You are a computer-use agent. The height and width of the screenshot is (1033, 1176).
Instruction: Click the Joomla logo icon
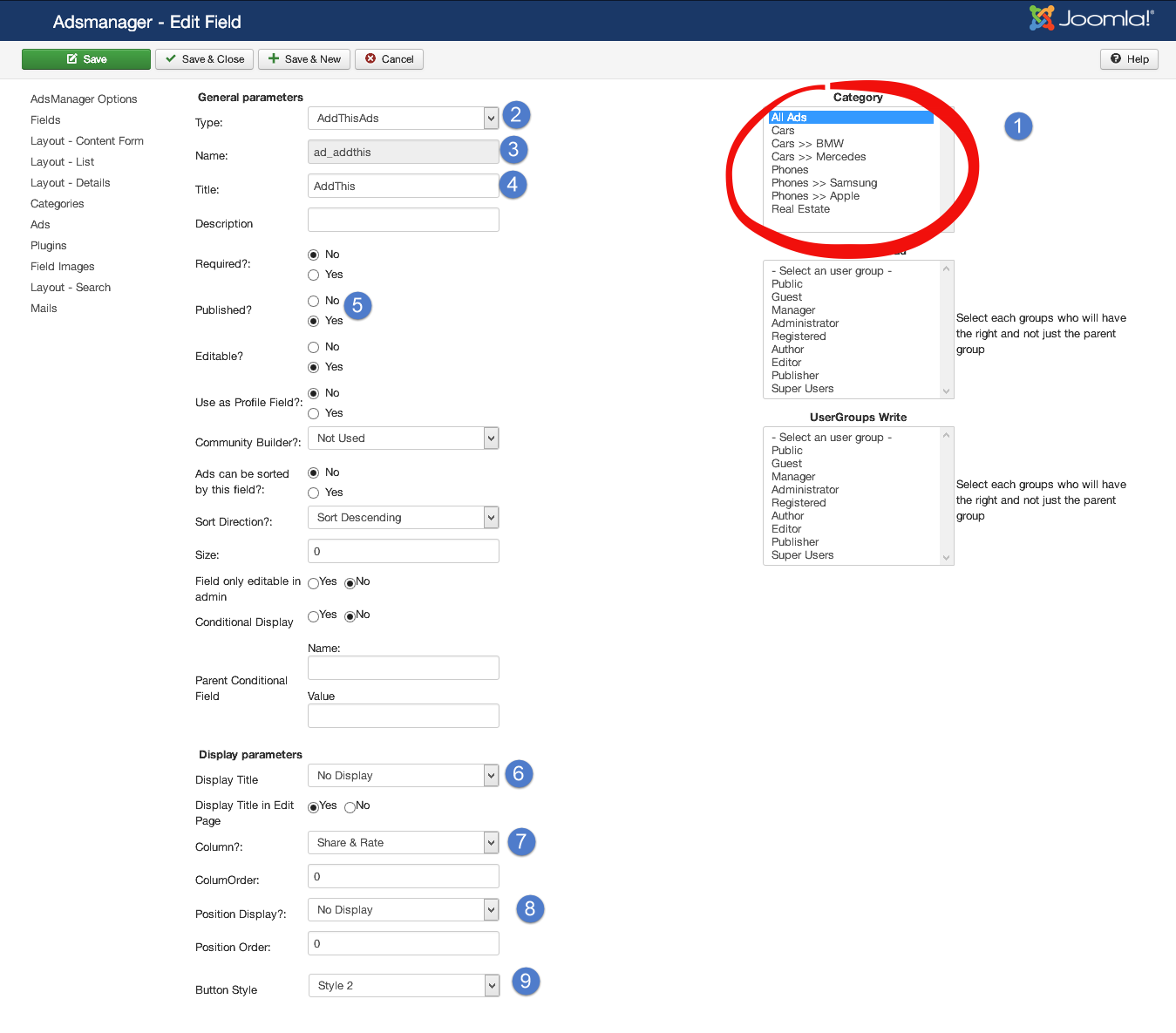coord(1041,18)
